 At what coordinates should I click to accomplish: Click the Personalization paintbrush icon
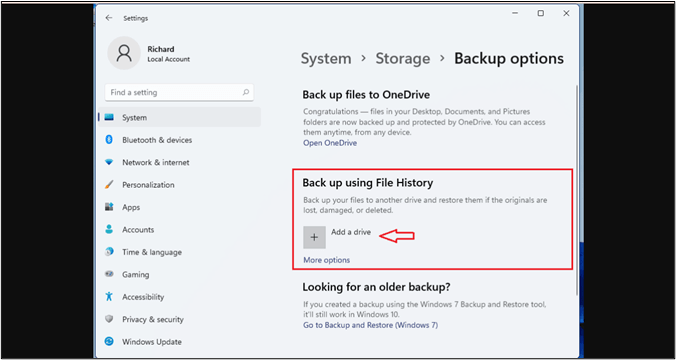pos(109,185)
